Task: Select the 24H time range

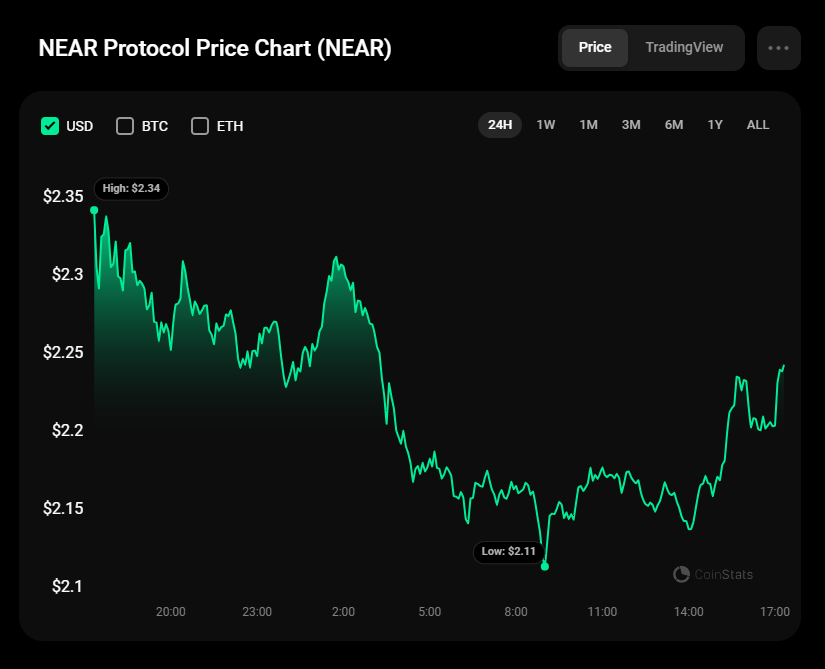Action: [500, 125]
